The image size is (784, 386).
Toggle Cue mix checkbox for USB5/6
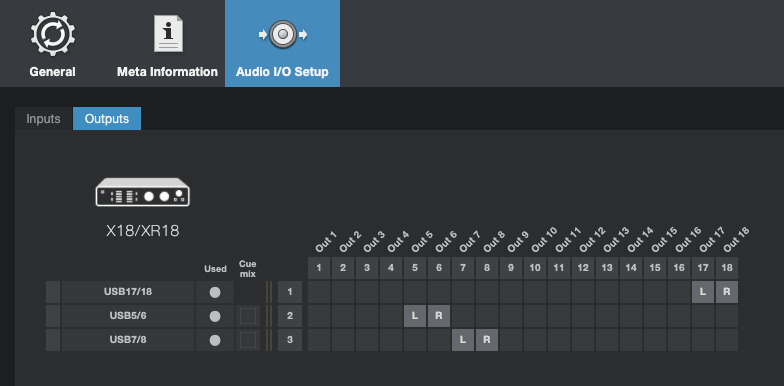[x=248, y=316]
